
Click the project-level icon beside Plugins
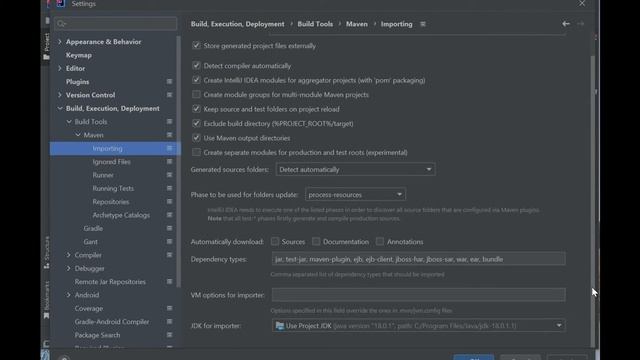point(169,82)
